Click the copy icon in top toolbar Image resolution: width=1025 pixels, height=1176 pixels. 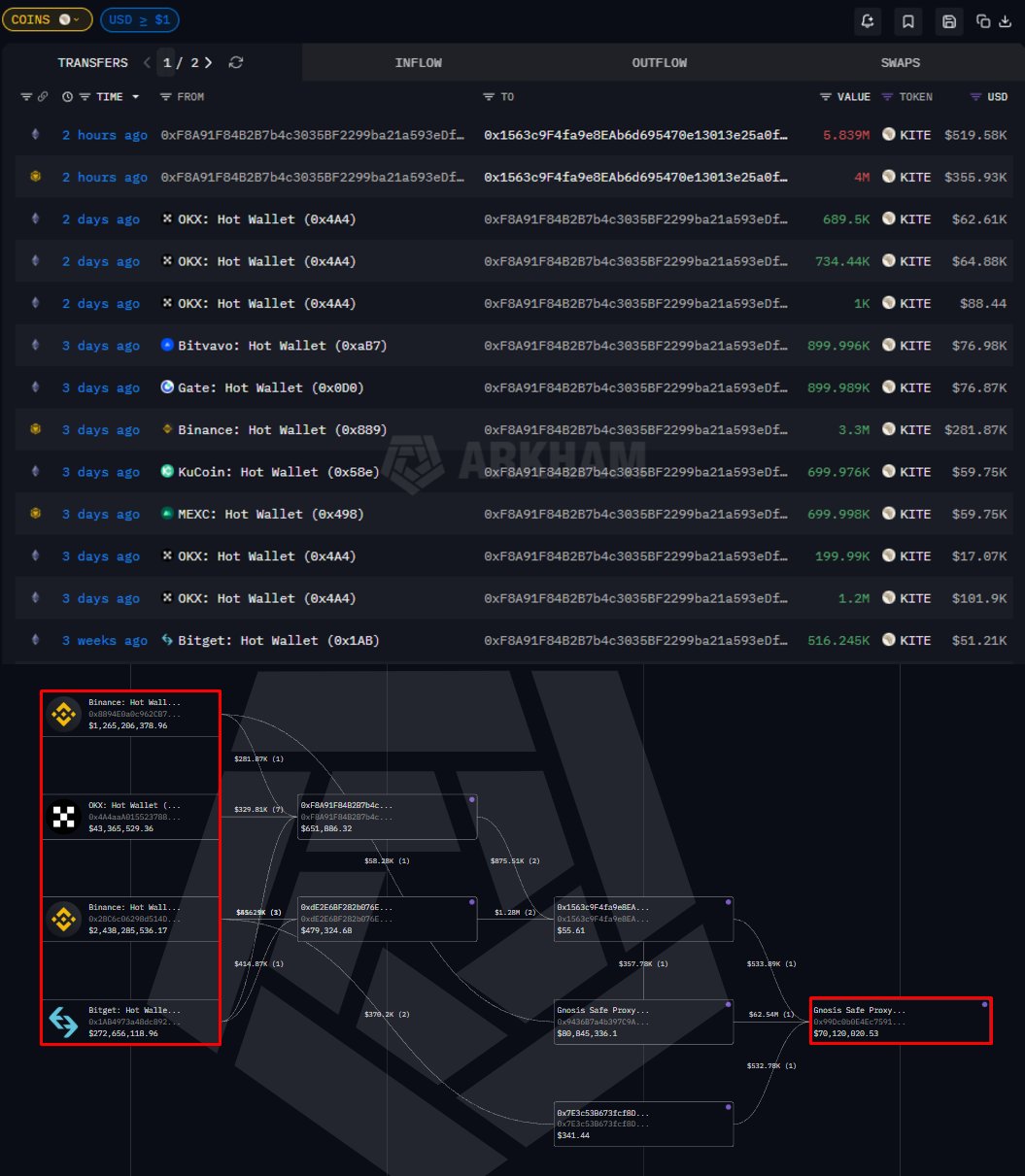(983, 20)
